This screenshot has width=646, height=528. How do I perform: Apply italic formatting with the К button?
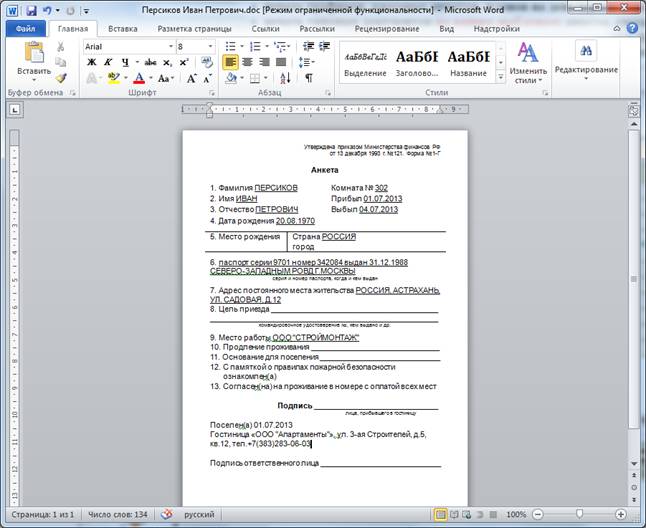pyautogui.click(x=106, y=62)
